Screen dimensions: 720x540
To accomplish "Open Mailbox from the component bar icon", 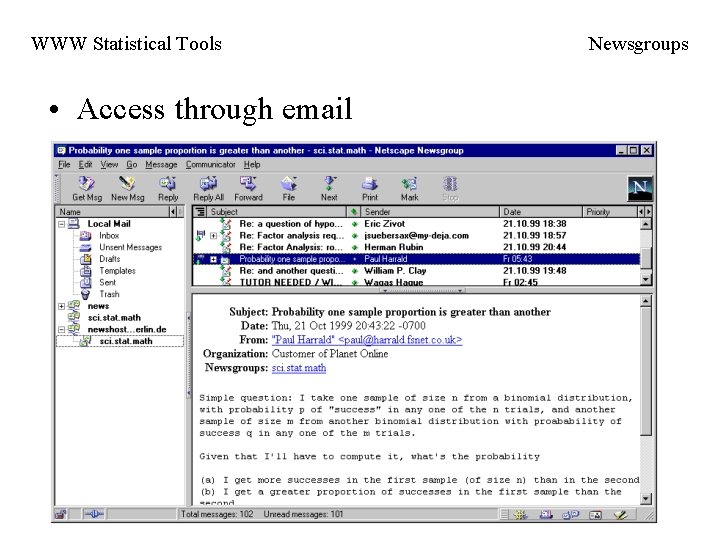I will [546, 515].
